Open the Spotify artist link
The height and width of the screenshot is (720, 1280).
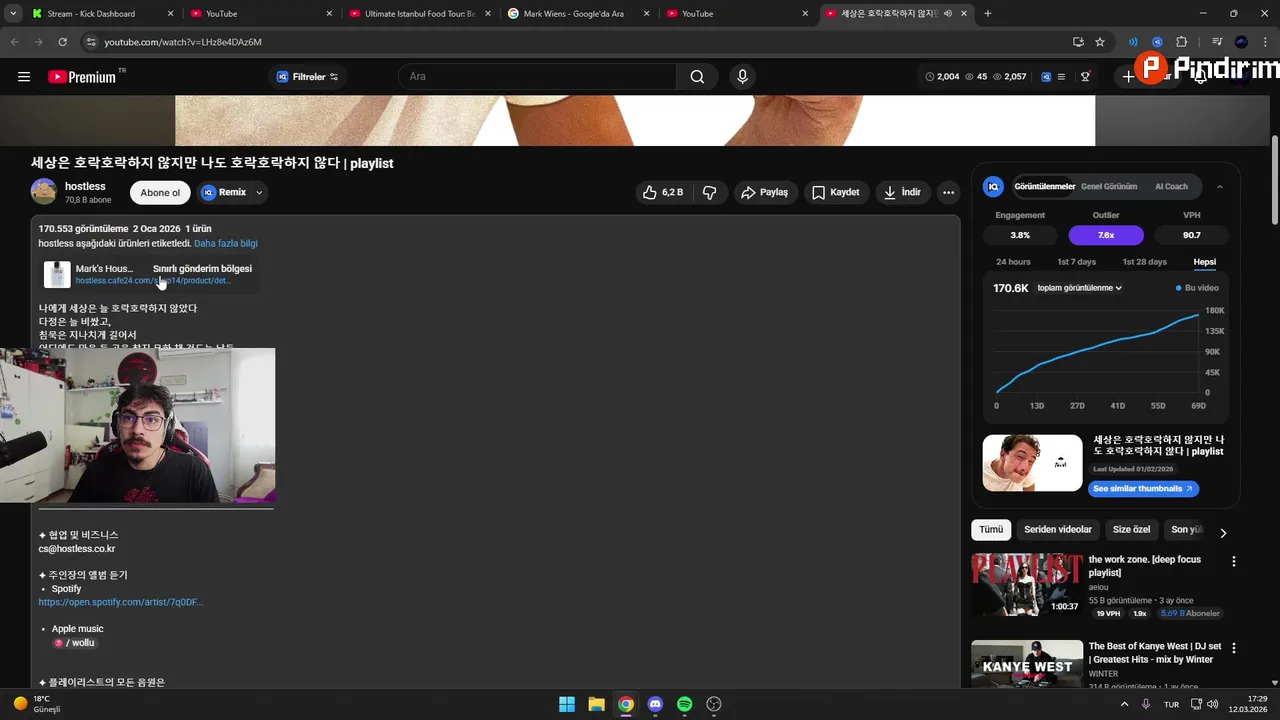click(121, 602)
